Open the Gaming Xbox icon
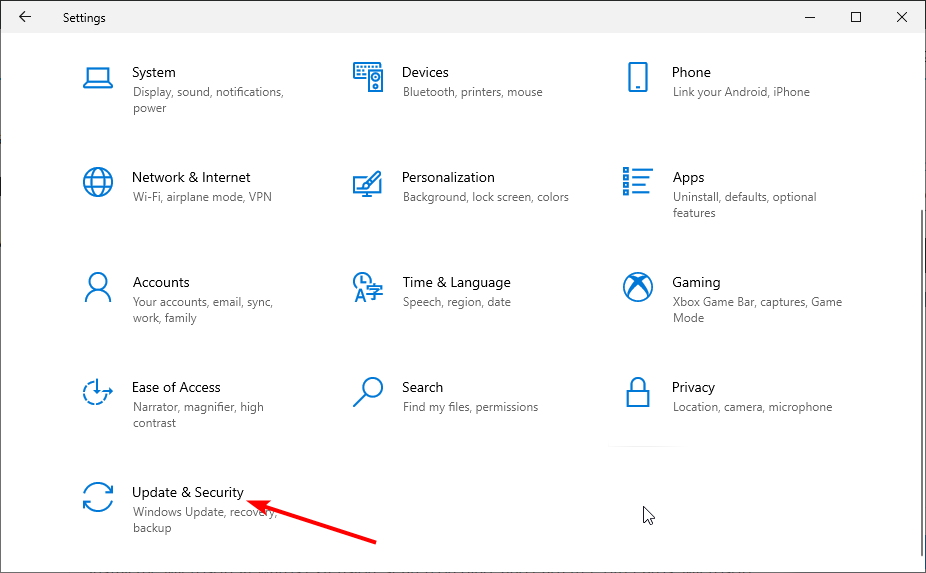Viewport: 926px width, 573px height. click(638, 287)
